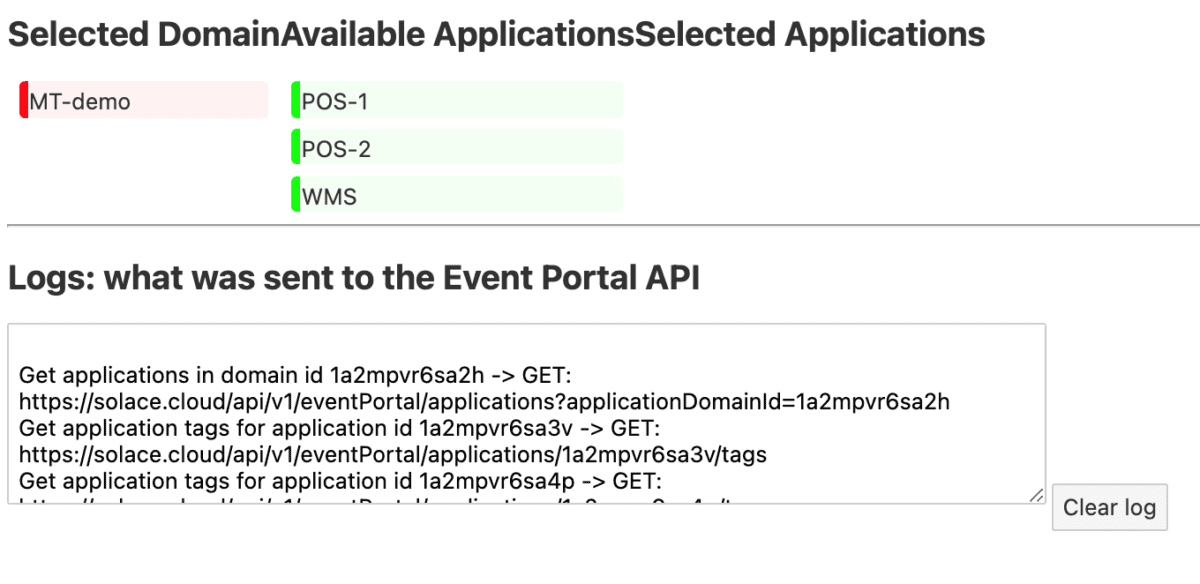
Task: Click the Selected Applications heading
Action: coord(810,33)
